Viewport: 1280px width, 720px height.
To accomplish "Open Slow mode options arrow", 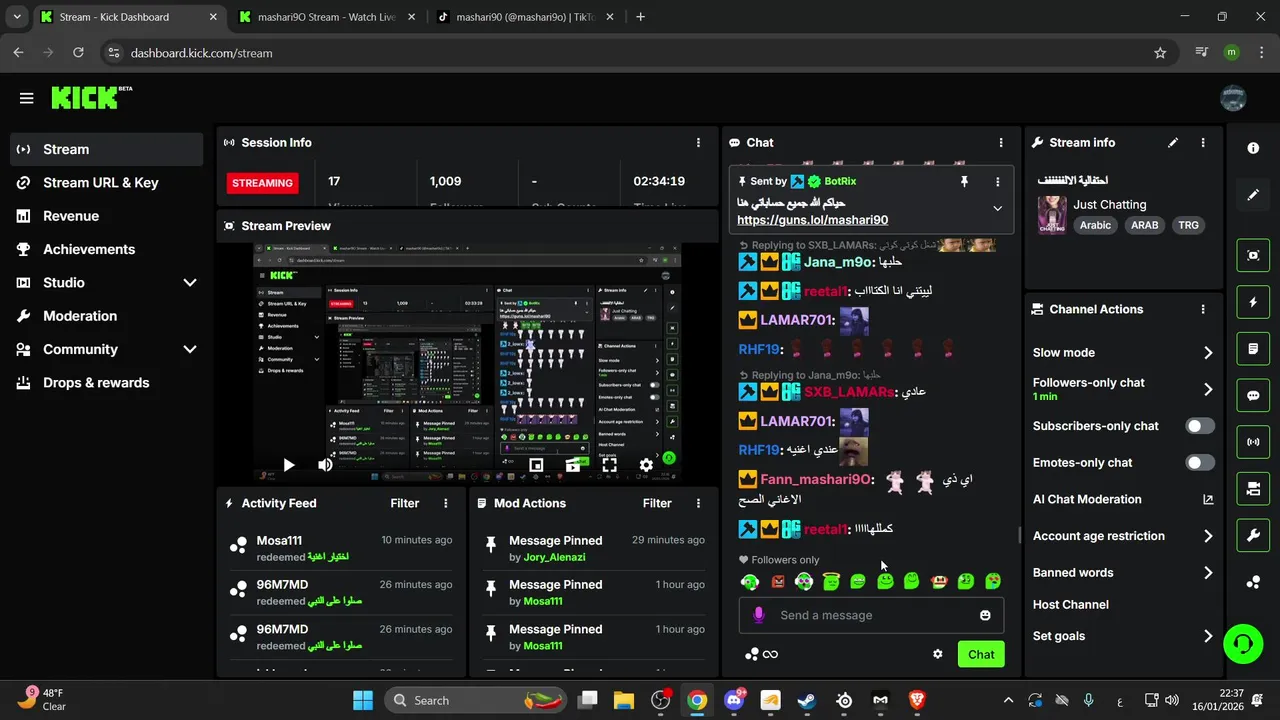I will tap(1207, 353).
